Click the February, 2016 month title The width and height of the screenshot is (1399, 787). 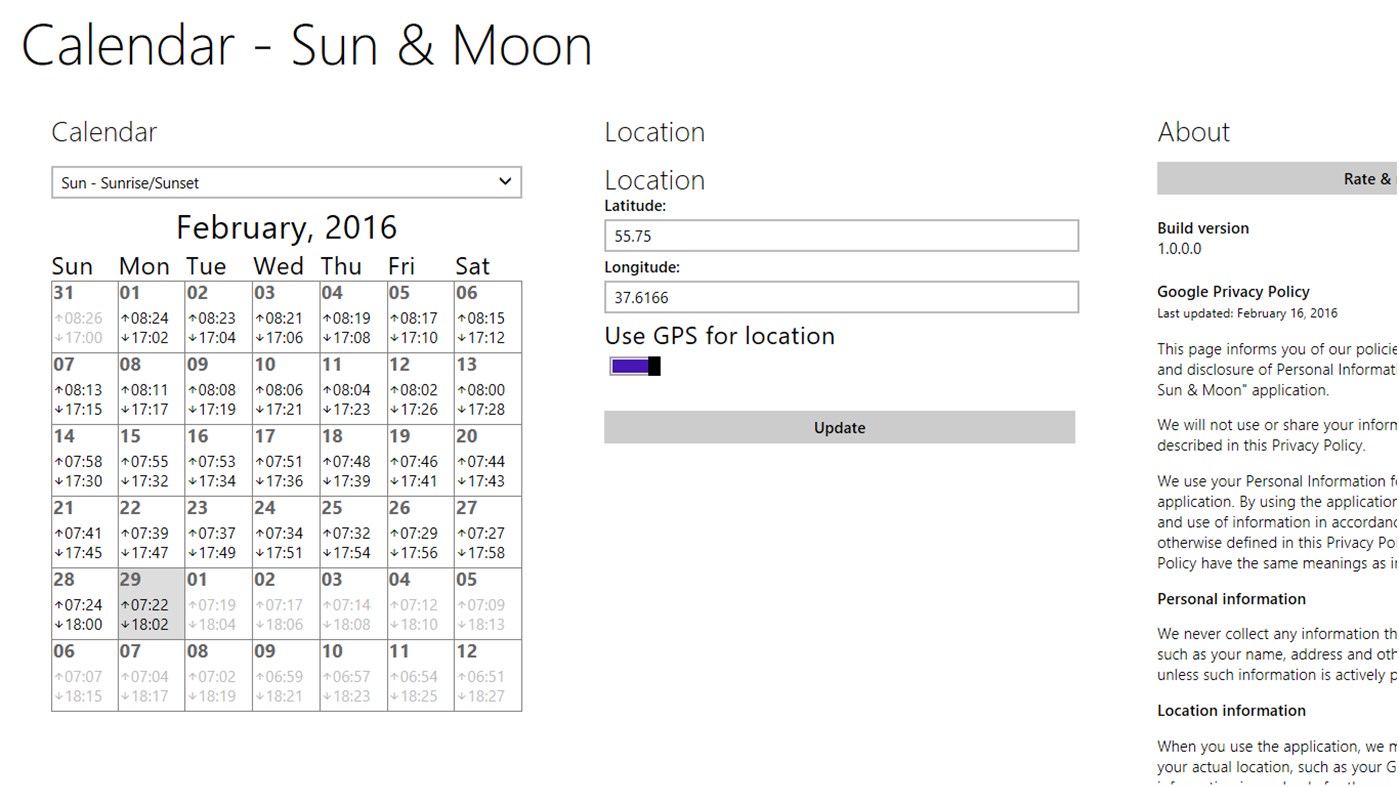(286, 227)
